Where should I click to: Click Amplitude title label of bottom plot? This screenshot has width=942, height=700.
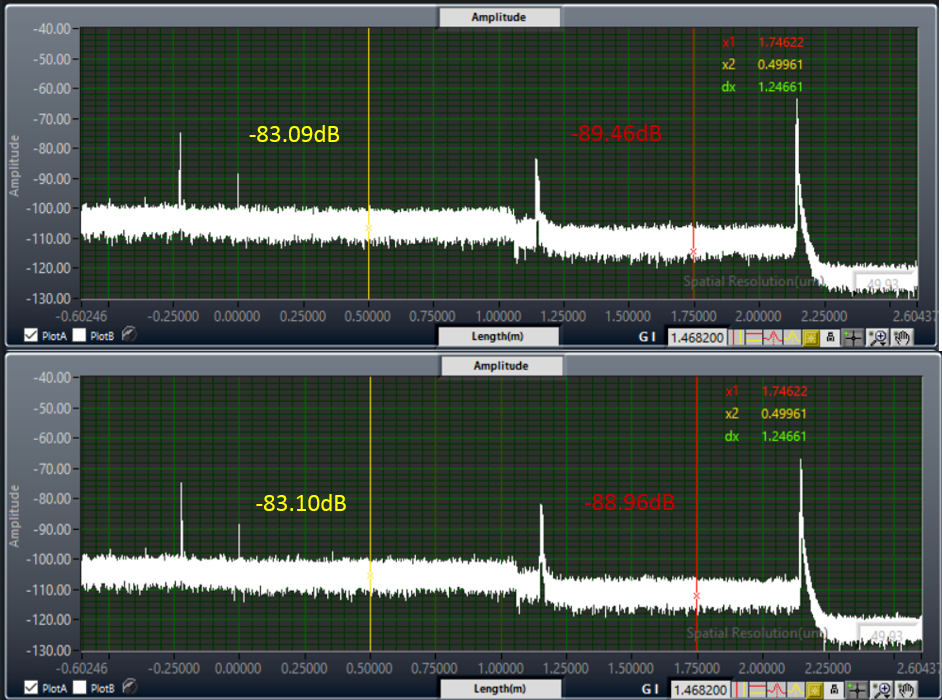click(x=501, y=365)
